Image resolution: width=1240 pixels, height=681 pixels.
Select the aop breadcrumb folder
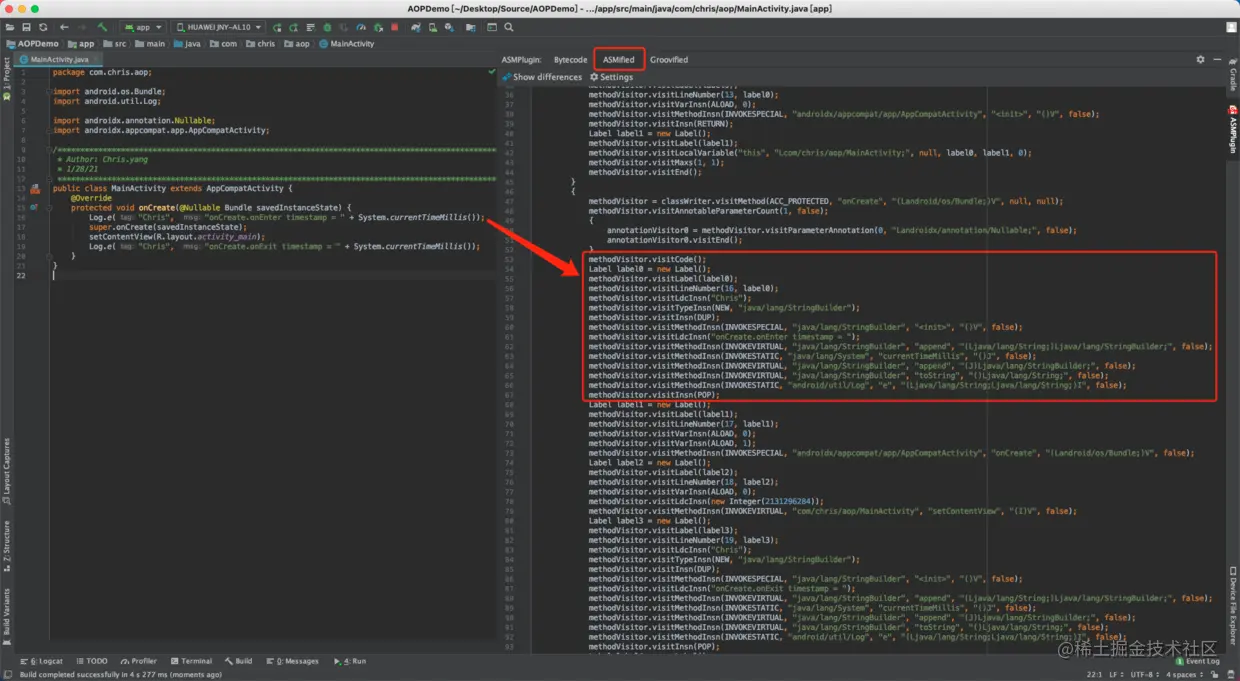click(296, 44)
